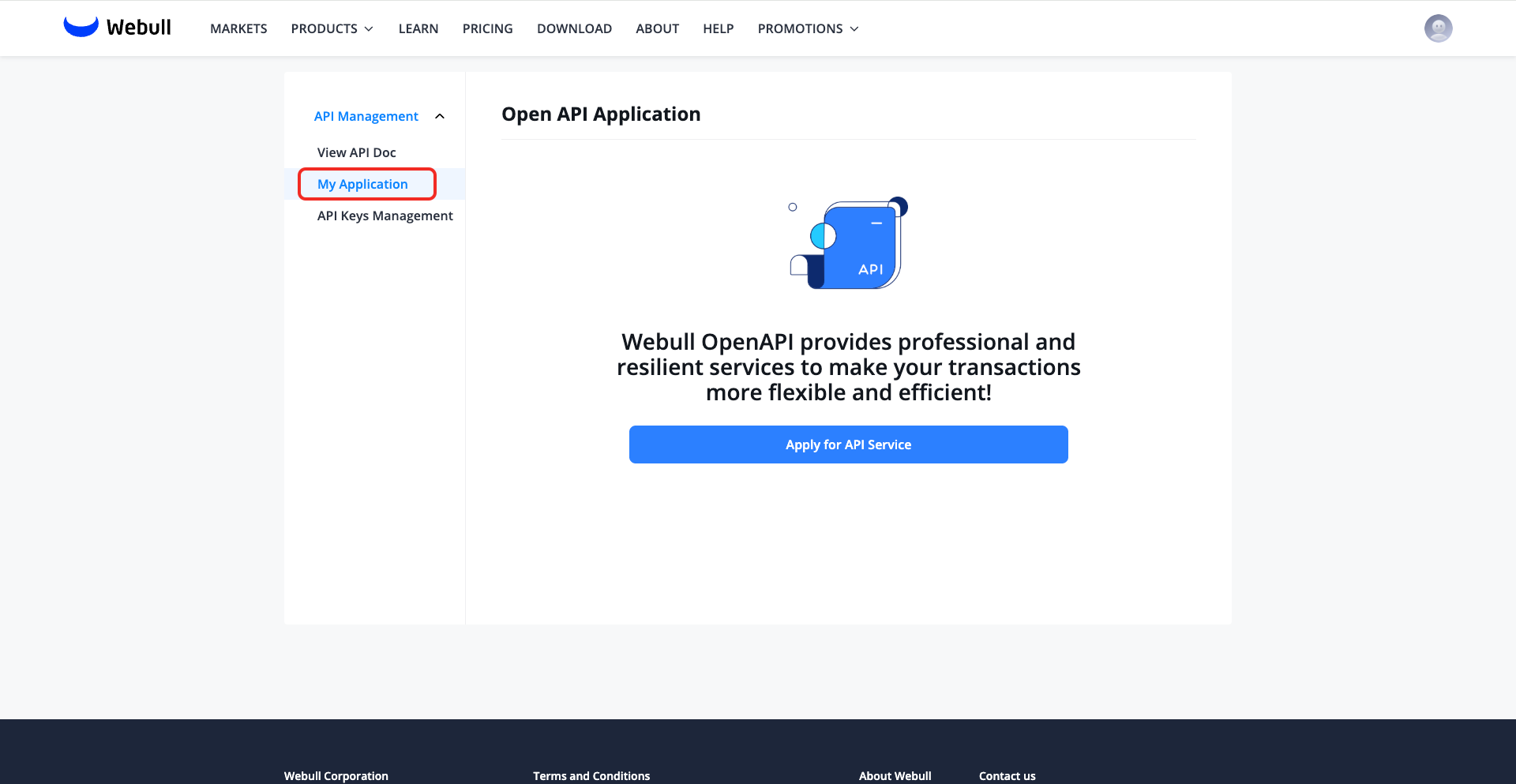Image resolution: width=1516 pixels, height=784 pixels.
Task: Click the API illustration graphic
Action: coord(849,243)
